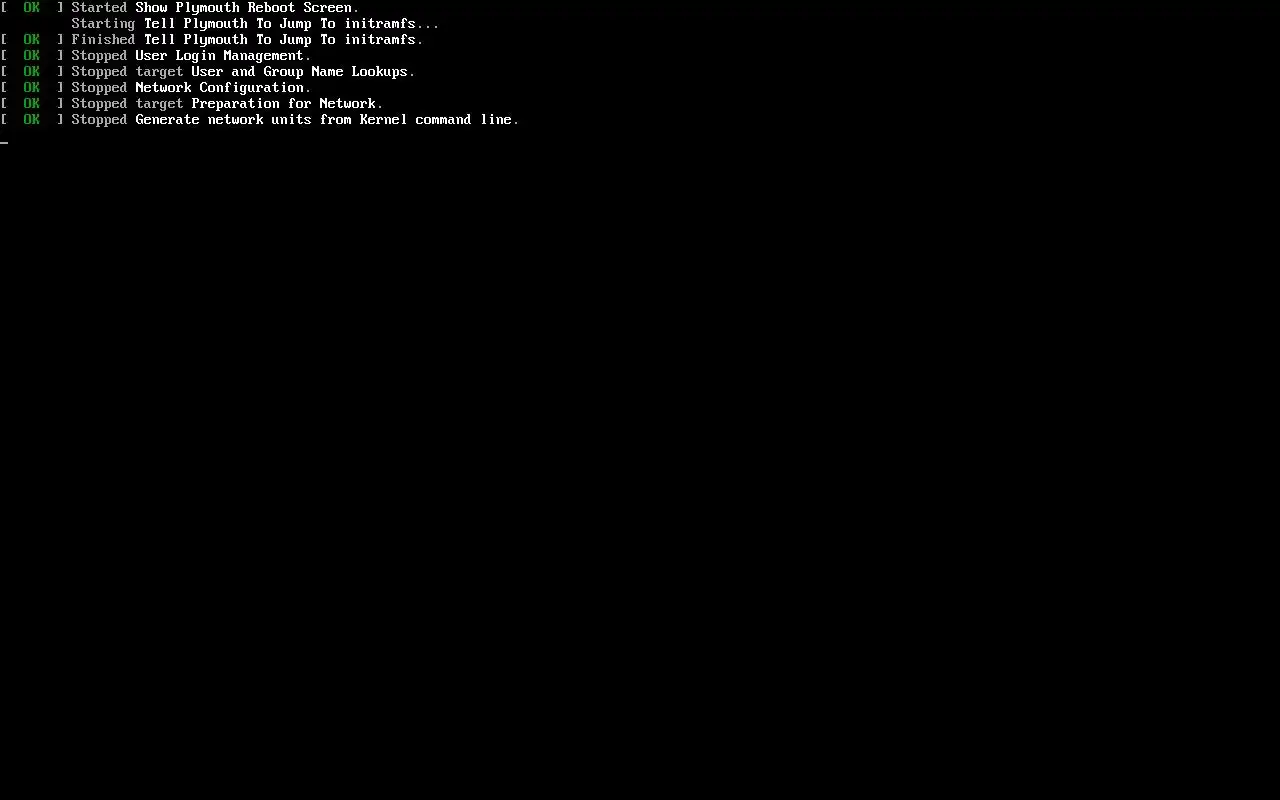This screenshot has height=800, width=1280.
Task: Click OK status beside User Login Management
Action: click(x=32, y=56)
